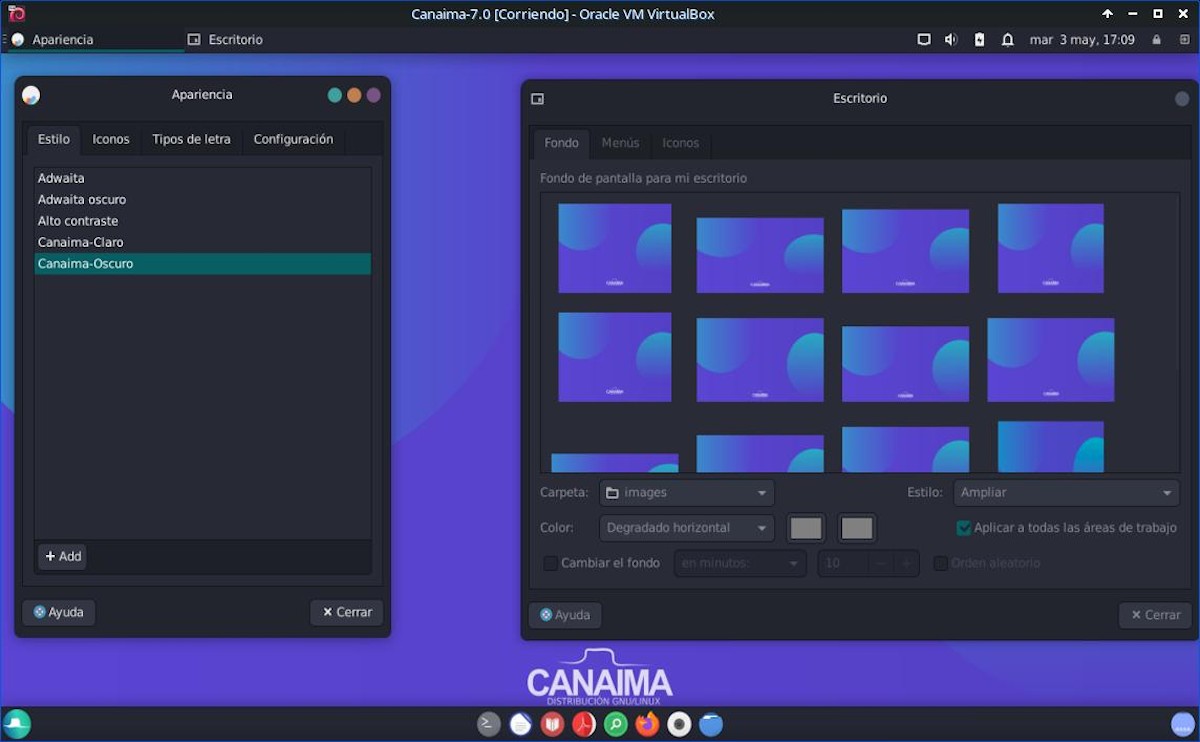The width and height of the screenshot is (1200, 742).
Task: Click the Add button in Apariencia
Action: click(63, 556)
